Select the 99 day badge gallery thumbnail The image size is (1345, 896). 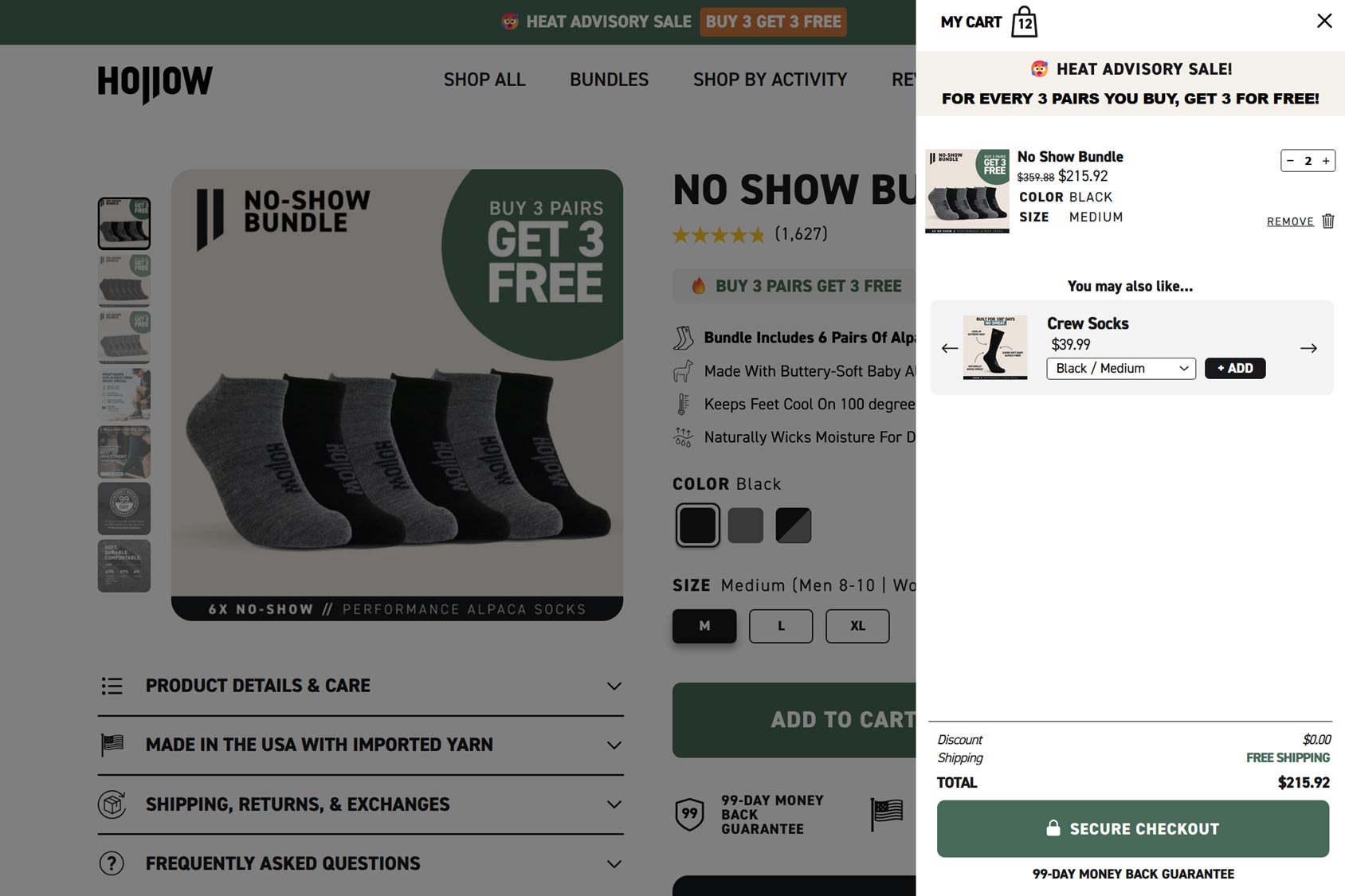(124, 509)
